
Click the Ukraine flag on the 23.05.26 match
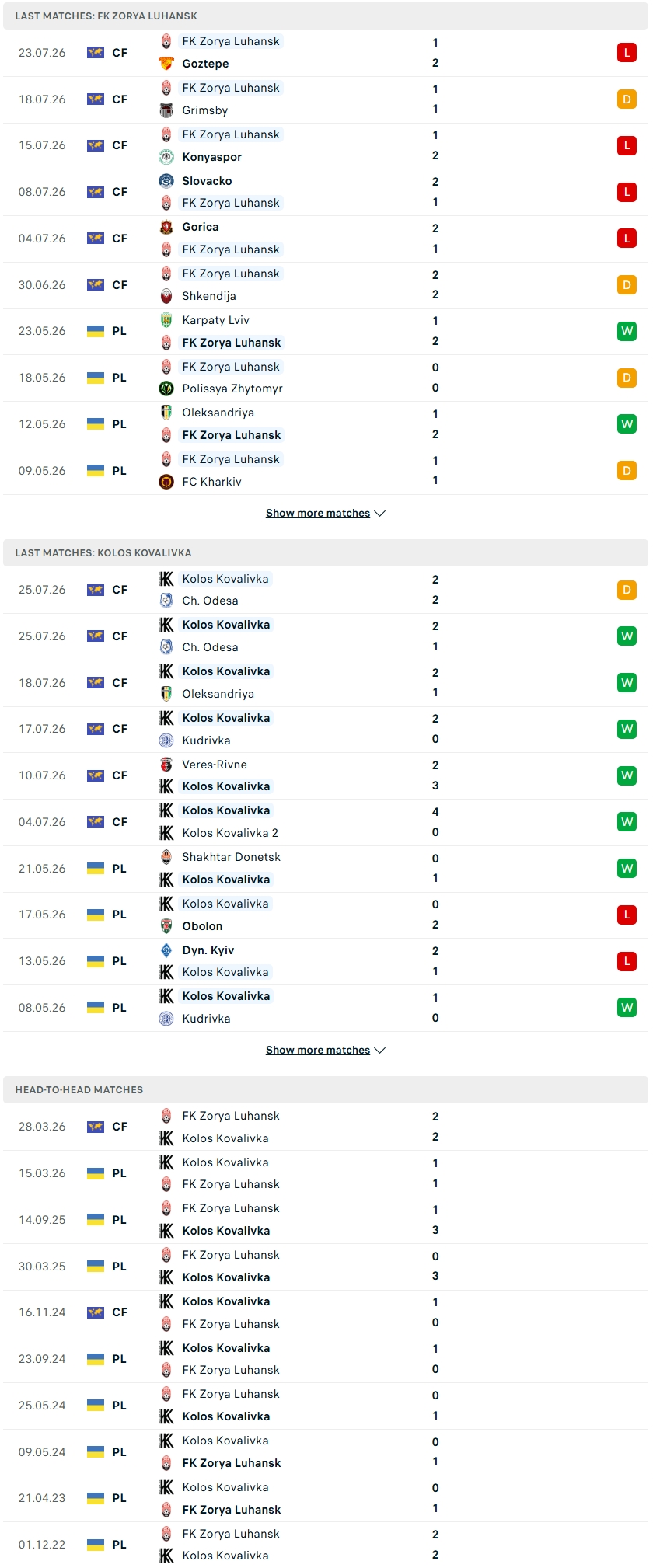pyautogui.click(x=96, y=331)
